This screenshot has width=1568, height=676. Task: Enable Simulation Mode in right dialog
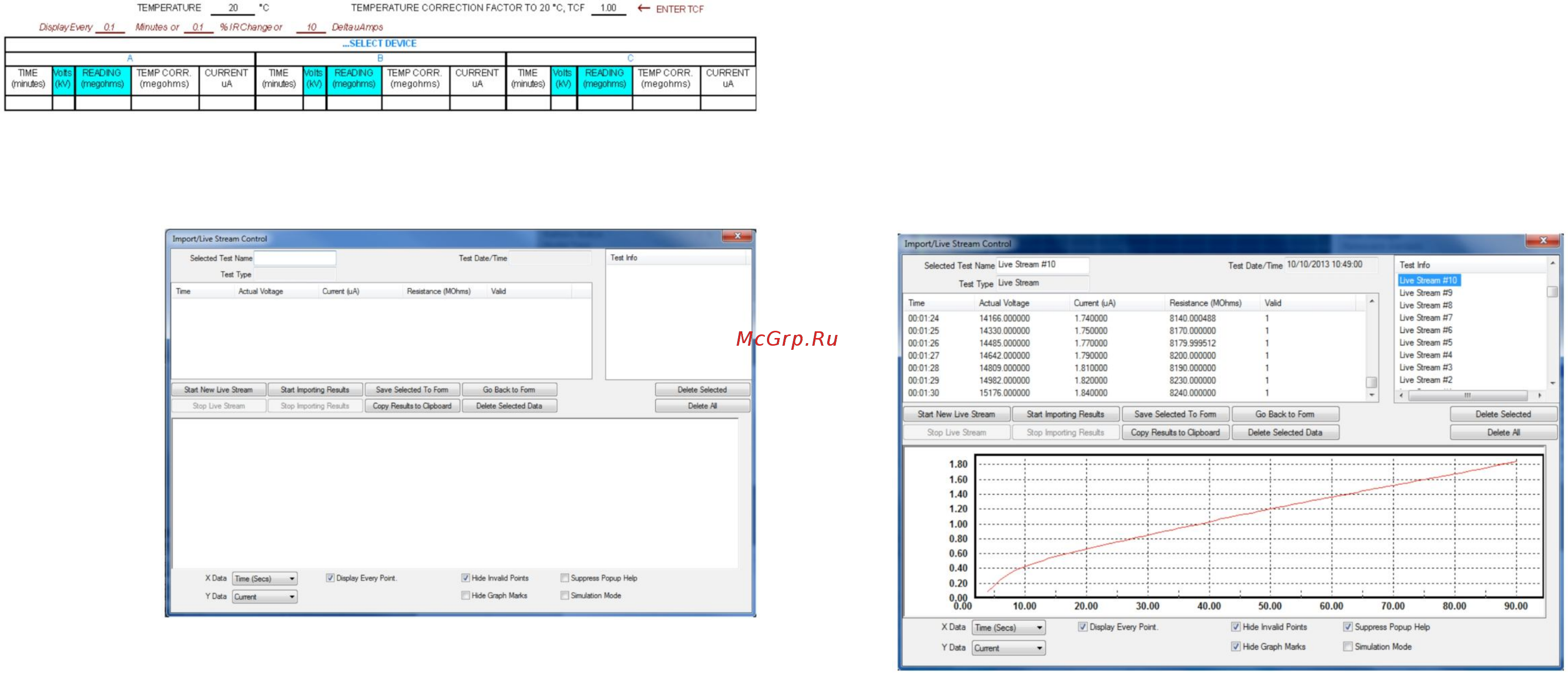[1348, 646]
